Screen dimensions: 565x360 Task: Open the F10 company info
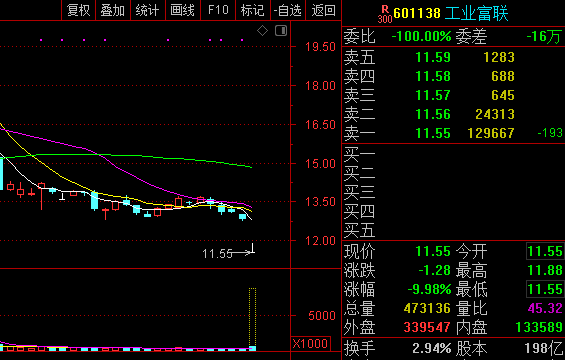pyautogui.click(x=218, y=10)
